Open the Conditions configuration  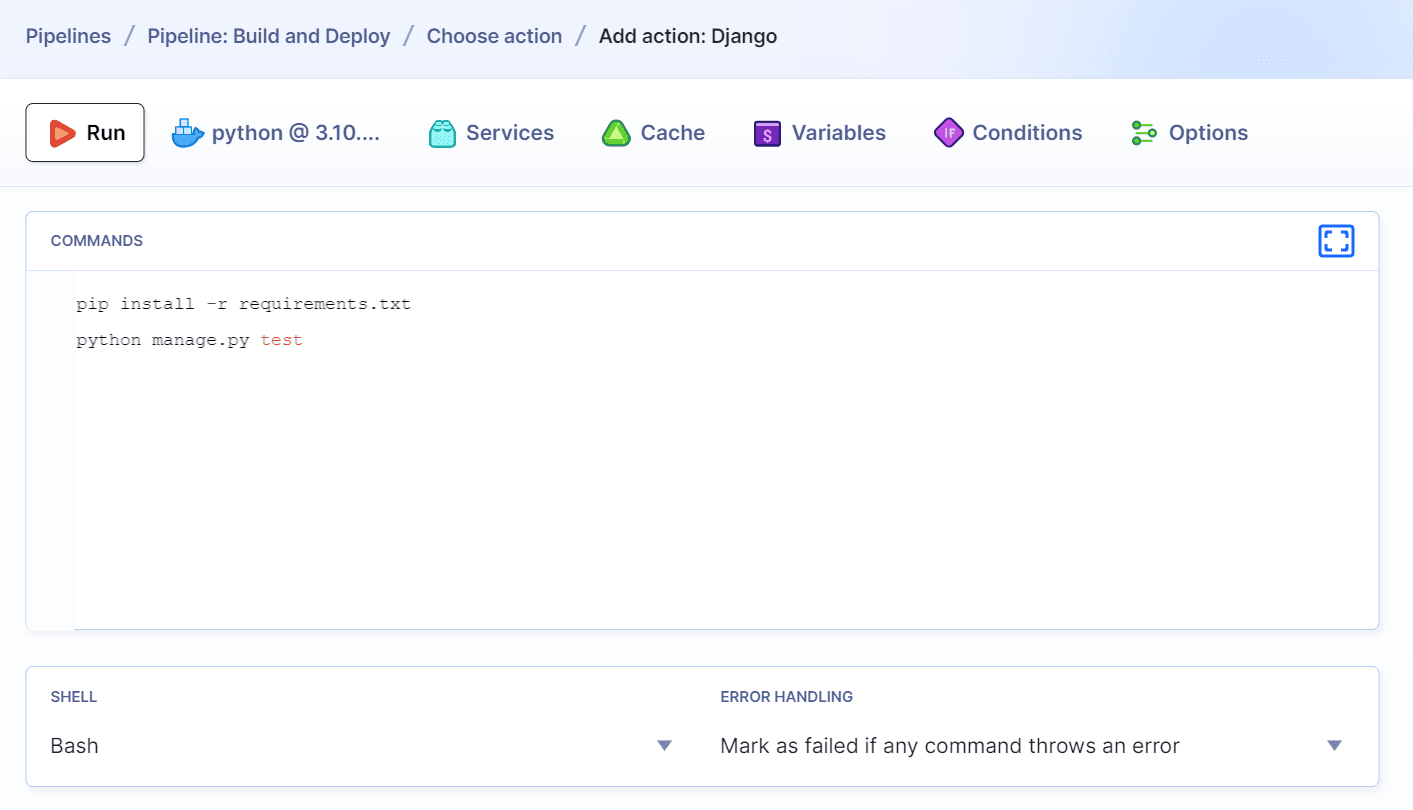(x=1008, y=132)
